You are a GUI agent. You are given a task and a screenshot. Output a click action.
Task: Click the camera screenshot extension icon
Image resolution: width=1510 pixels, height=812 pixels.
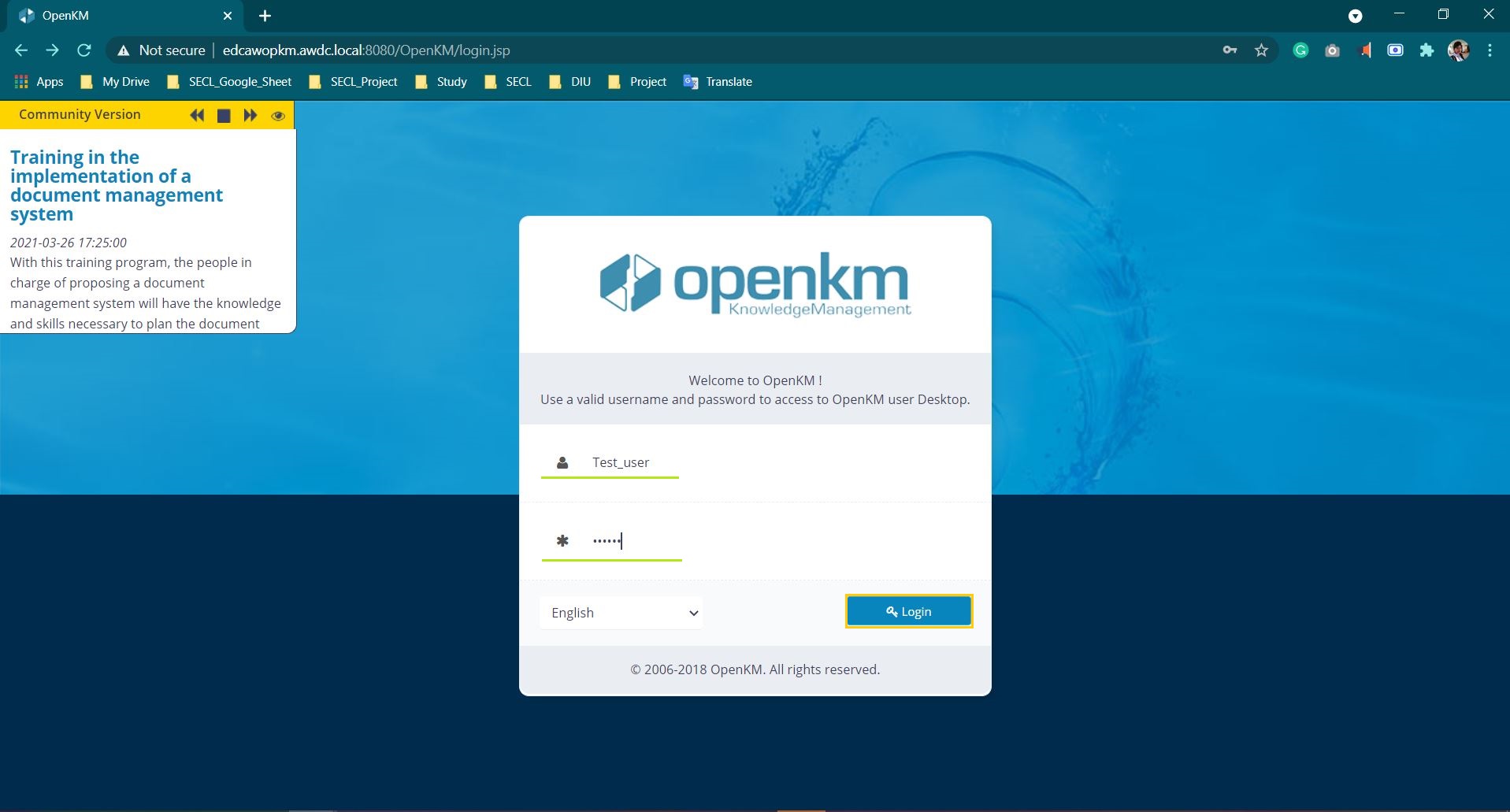pyautogui.click(x=1332, y=50)
